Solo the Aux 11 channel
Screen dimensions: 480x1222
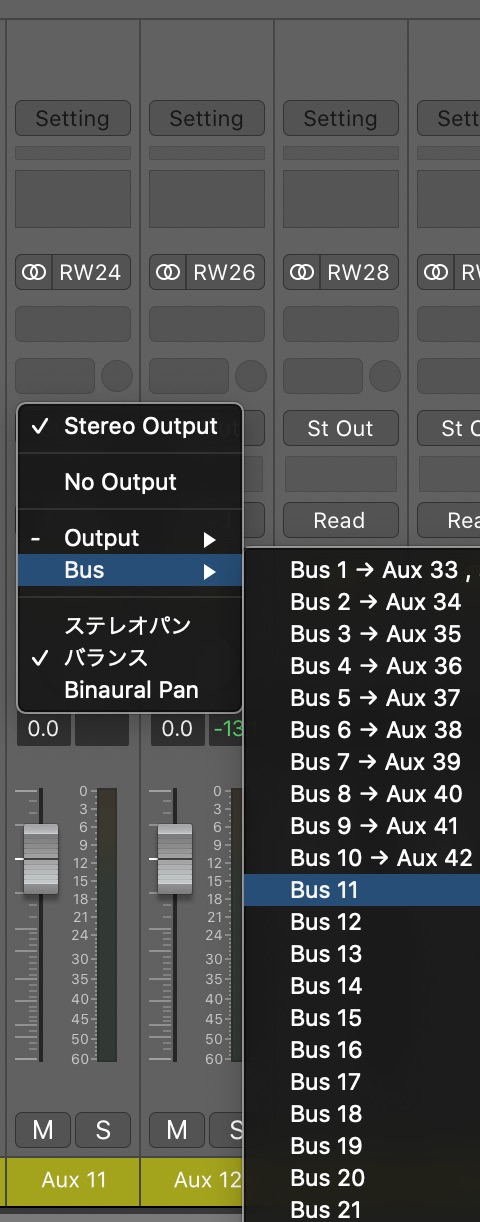103,1130
